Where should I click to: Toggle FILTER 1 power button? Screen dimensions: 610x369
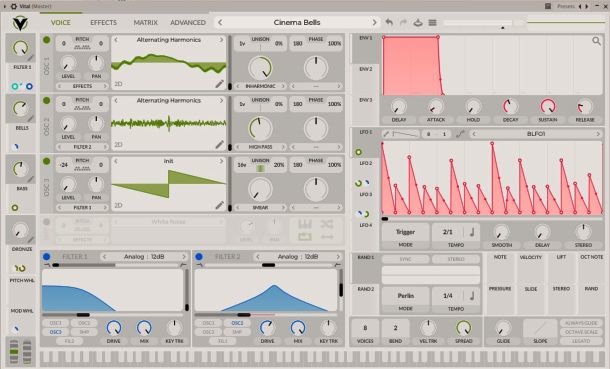coord(47,257)
